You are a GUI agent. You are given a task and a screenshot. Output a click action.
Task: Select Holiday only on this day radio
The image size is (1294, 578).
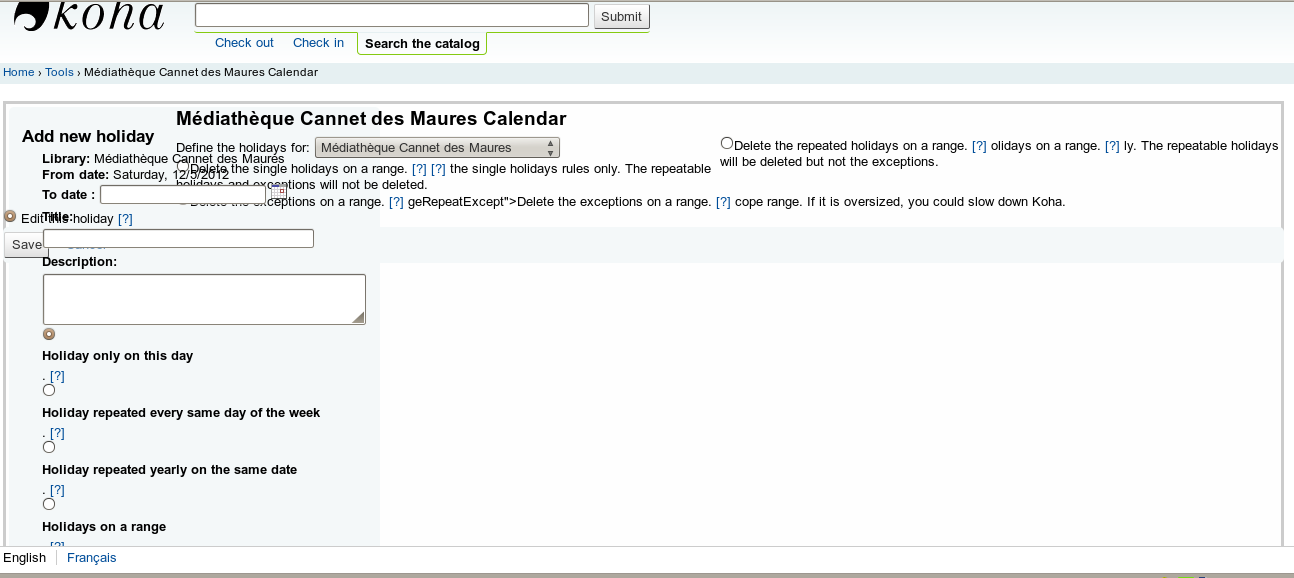pyautogui.click(x=49, y=334)
